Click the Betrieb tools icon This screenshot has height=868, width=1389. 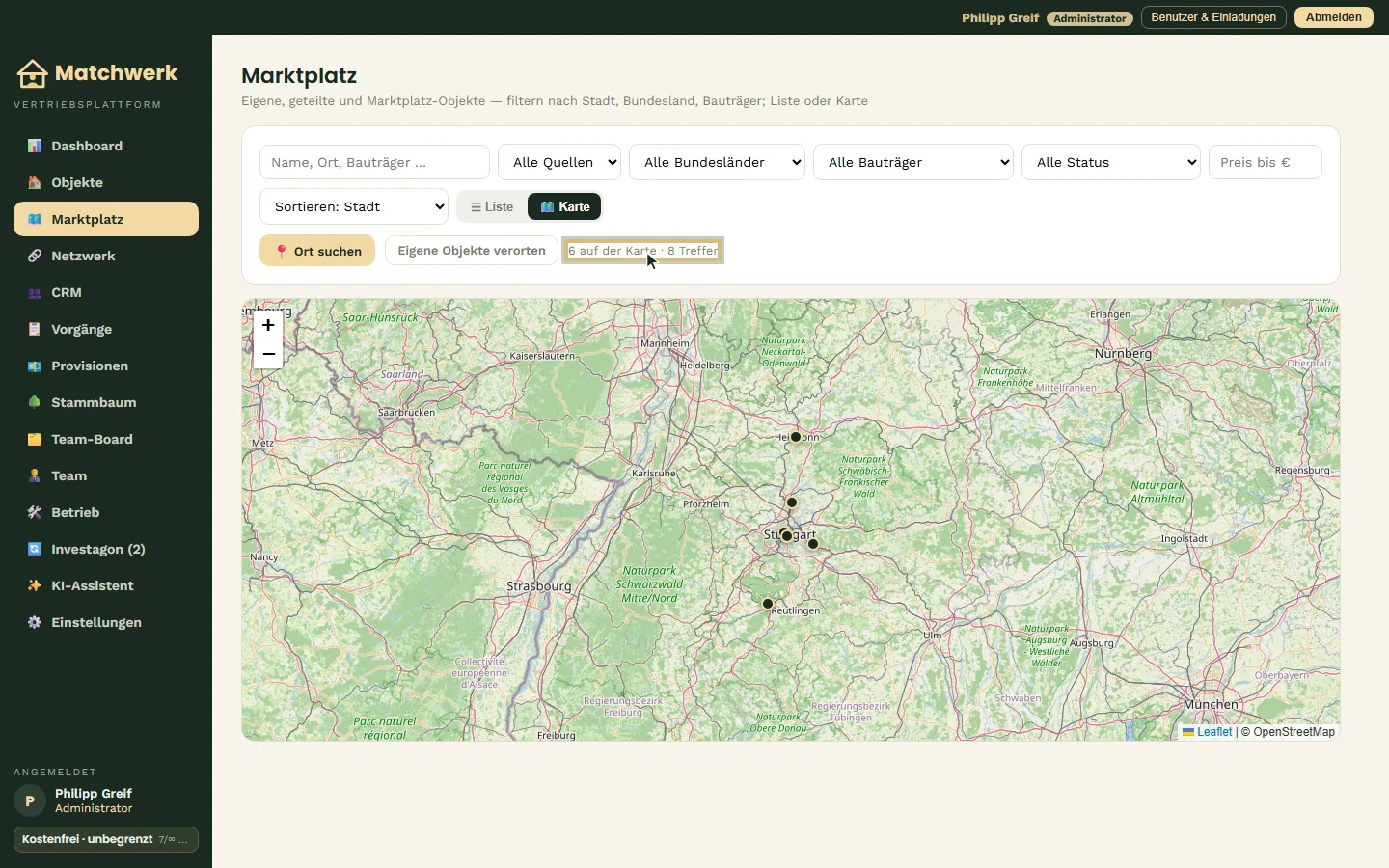tap(35, 512)
